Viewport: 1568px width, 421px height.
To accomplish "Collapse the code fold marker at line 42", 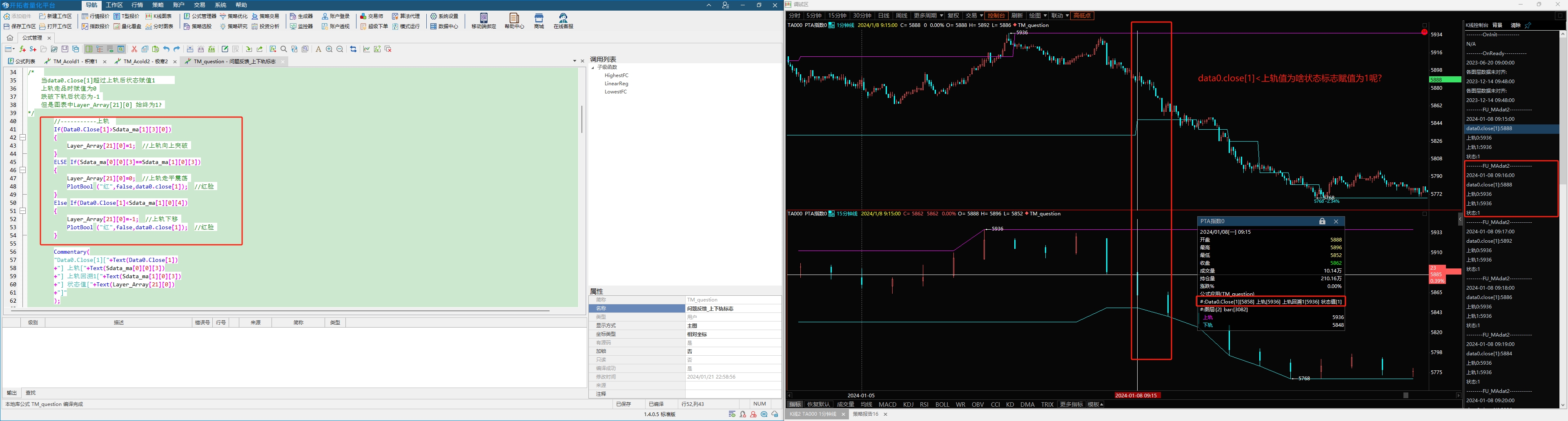I will pos(23,137).
